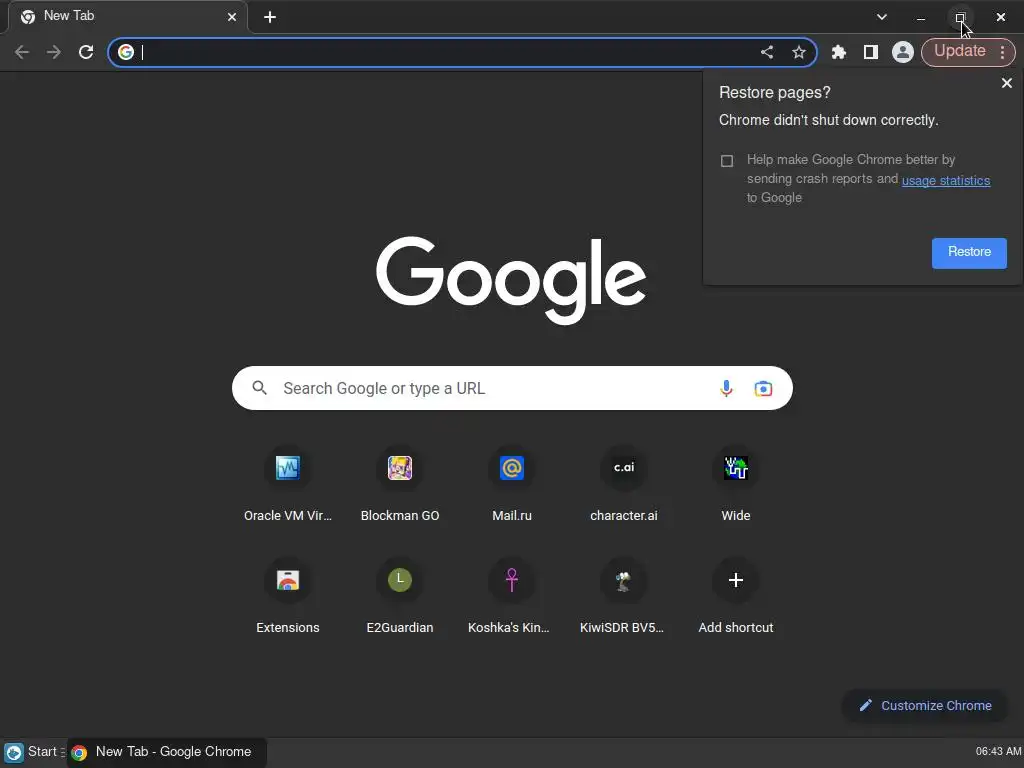Open the profile avatar menu

(903, 52)
